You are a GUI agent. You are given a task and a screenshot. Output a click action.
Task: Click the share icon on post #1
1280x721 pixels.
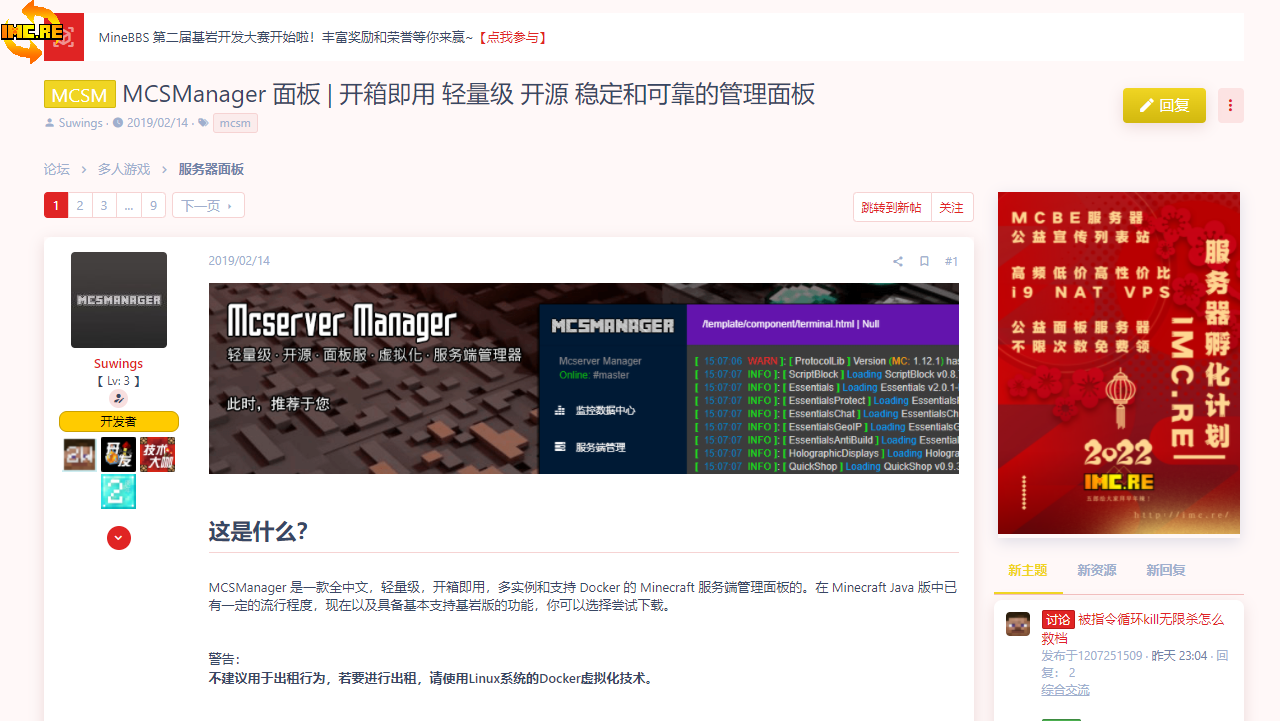click(x=897, y=261)
